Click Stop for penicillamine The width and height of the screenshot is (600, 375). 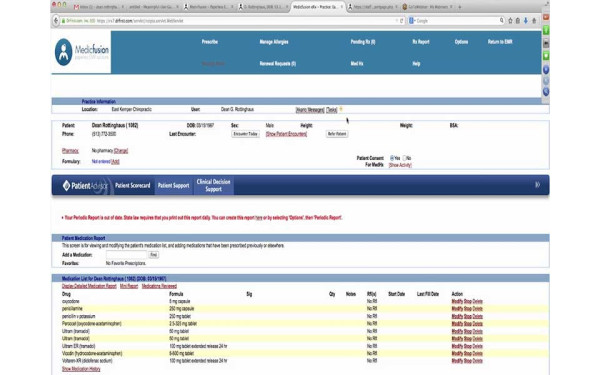(x=468, y=309)
